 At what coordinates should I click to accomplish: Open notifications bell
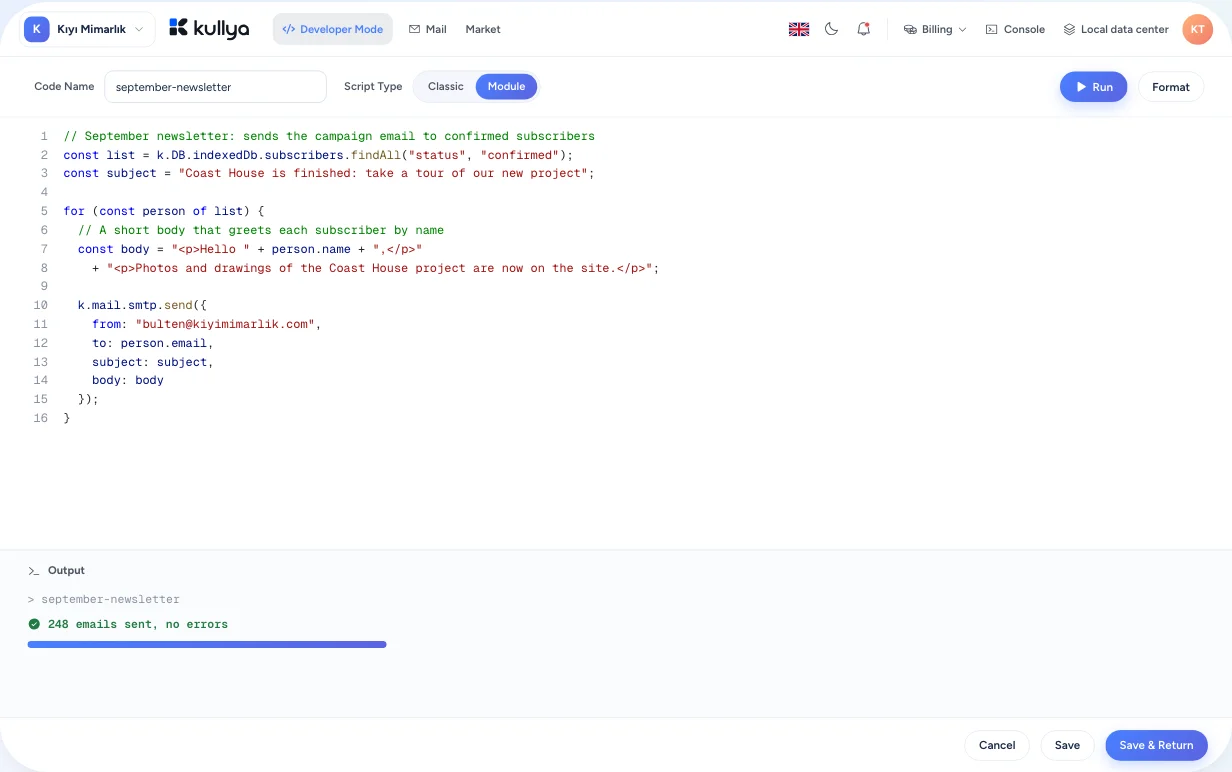(x=864, y=29)
